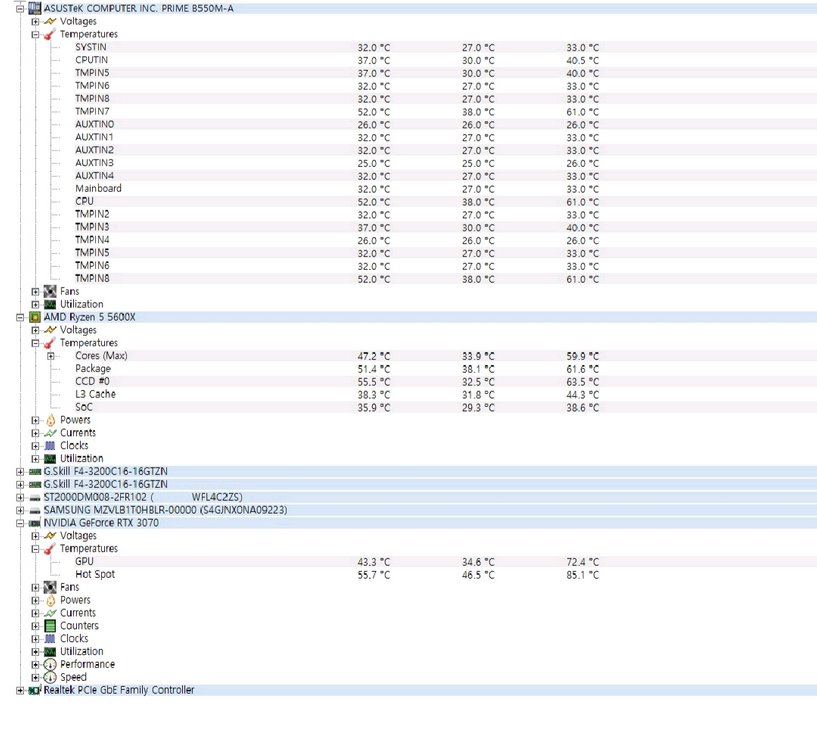This screenshot has width=817, height=750.
Task: Click thermometer icon under AMD Ryzen 5 5600X
Action: tap(50, 343)
